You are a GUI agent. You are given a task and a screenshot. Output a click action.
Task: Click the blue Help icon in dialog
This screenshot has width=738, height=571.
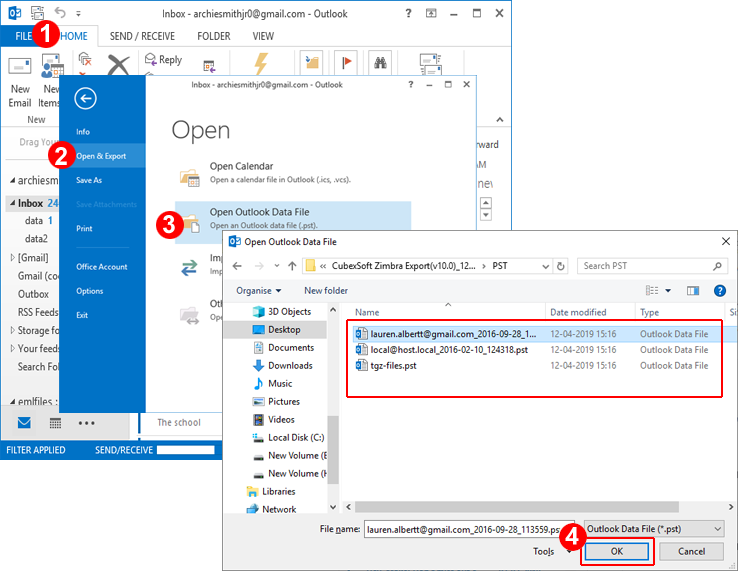(x=720, y=290)
